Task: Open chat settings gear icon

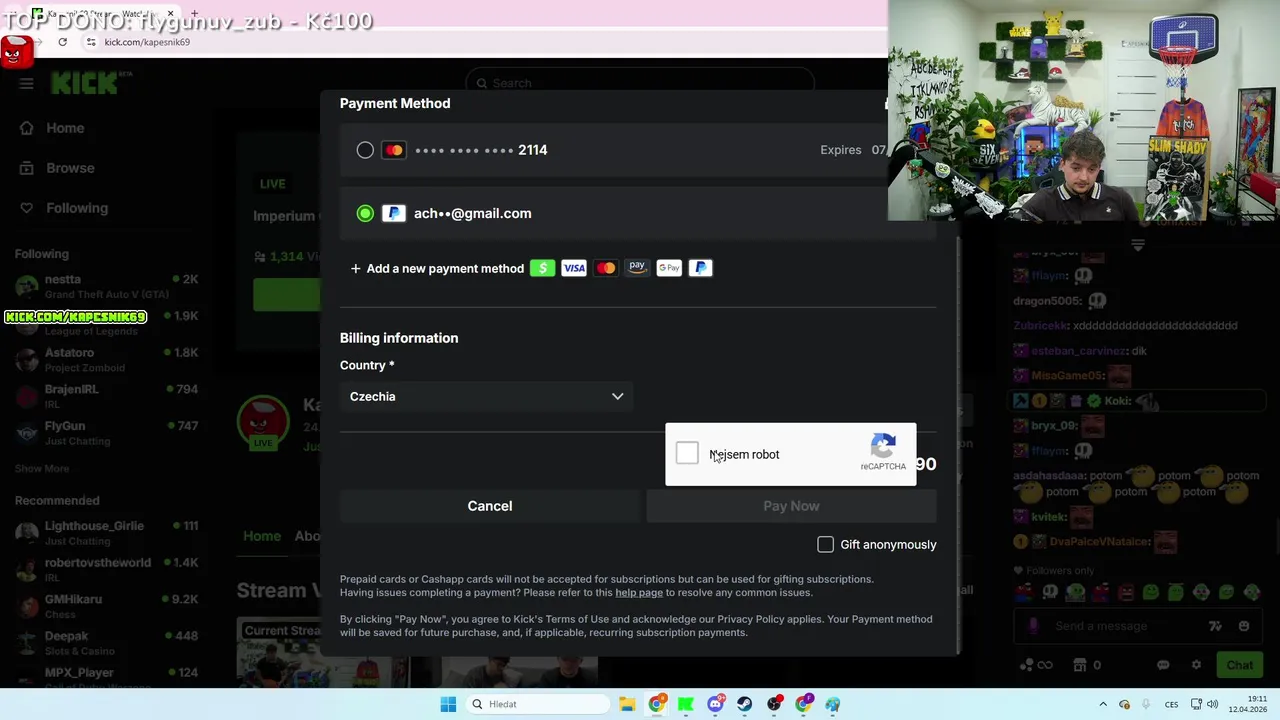Action: click(x=1196, y=665)
